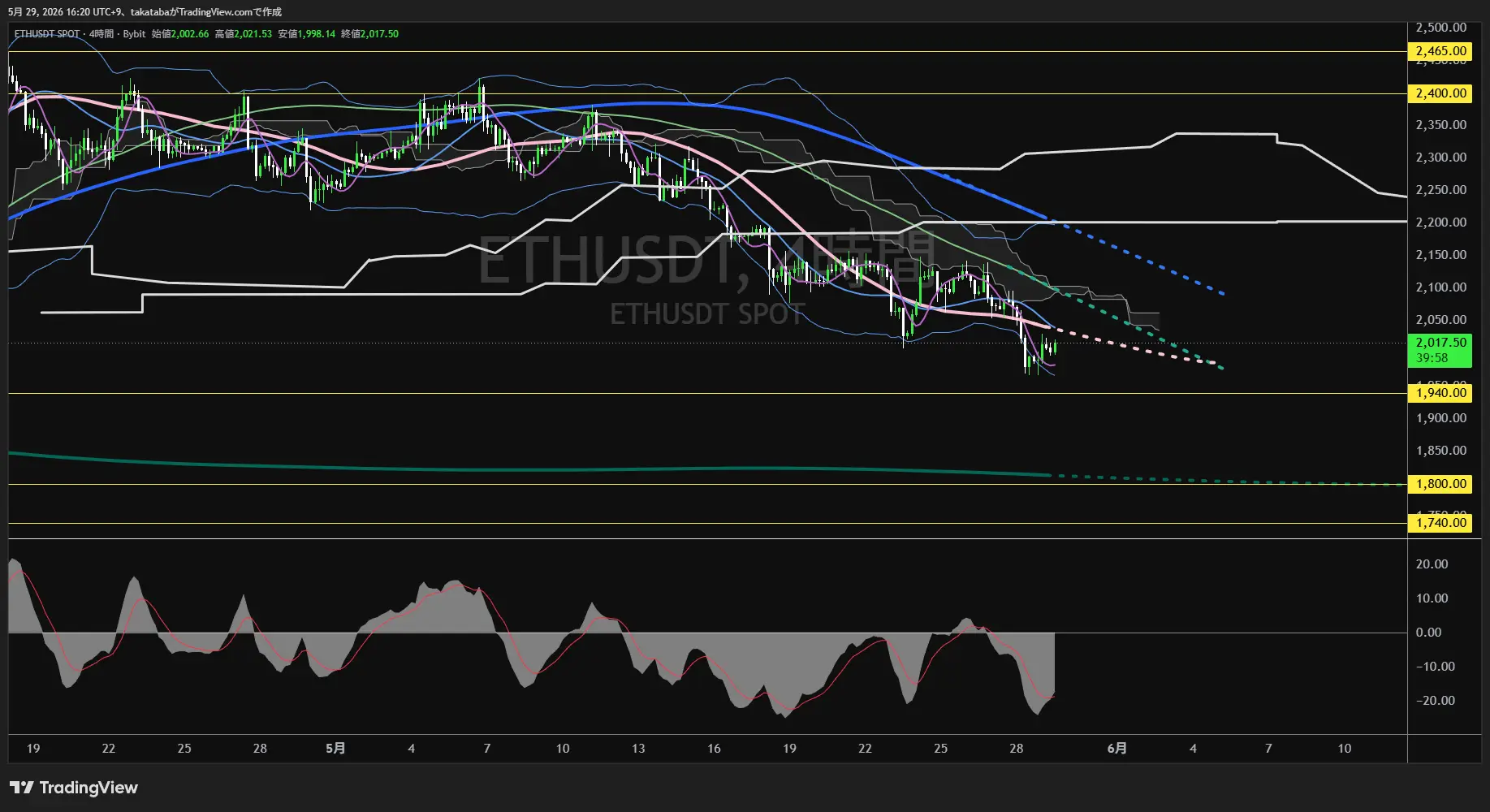Click the 1,850.00 price axis value
This screenshot has width=1490, height=812.
(x=1440, y=451)
